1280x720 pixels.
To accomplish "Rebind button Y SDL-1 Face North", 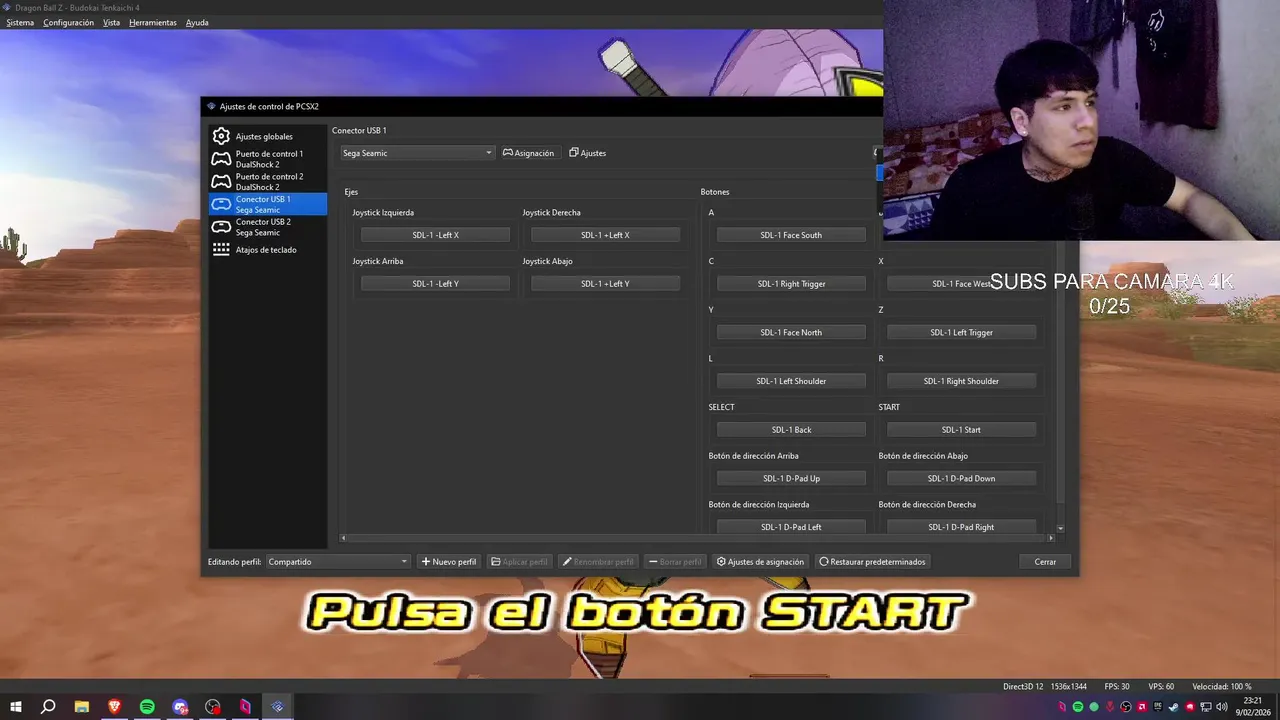I will click(x=791, y=332).
